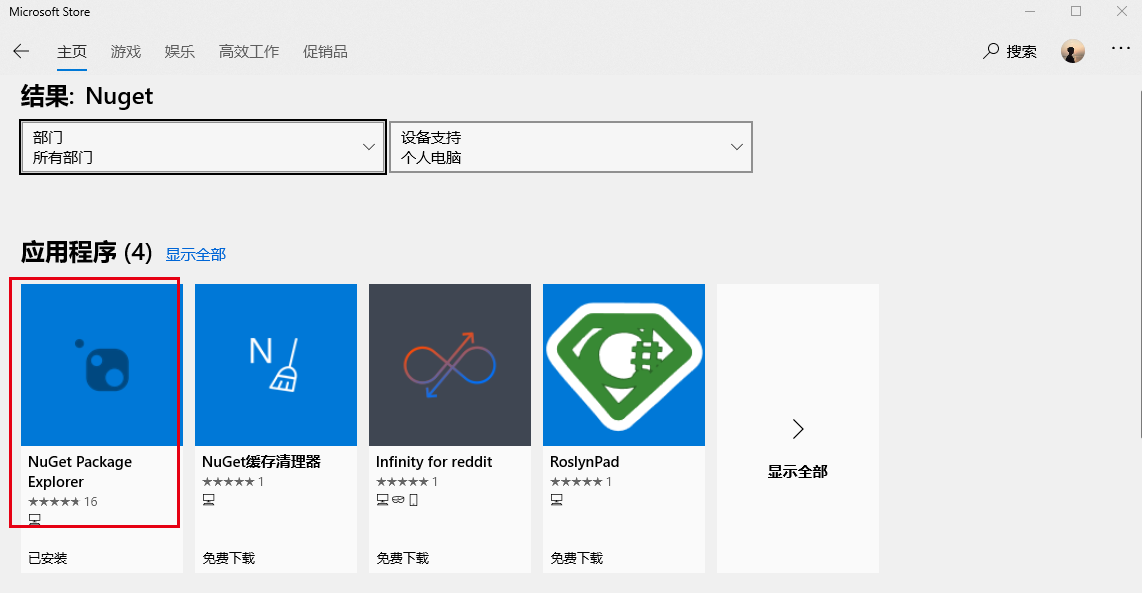Click the right chevron arrow tile
This screenshot has height=593, width=1142.
[797, 429]
